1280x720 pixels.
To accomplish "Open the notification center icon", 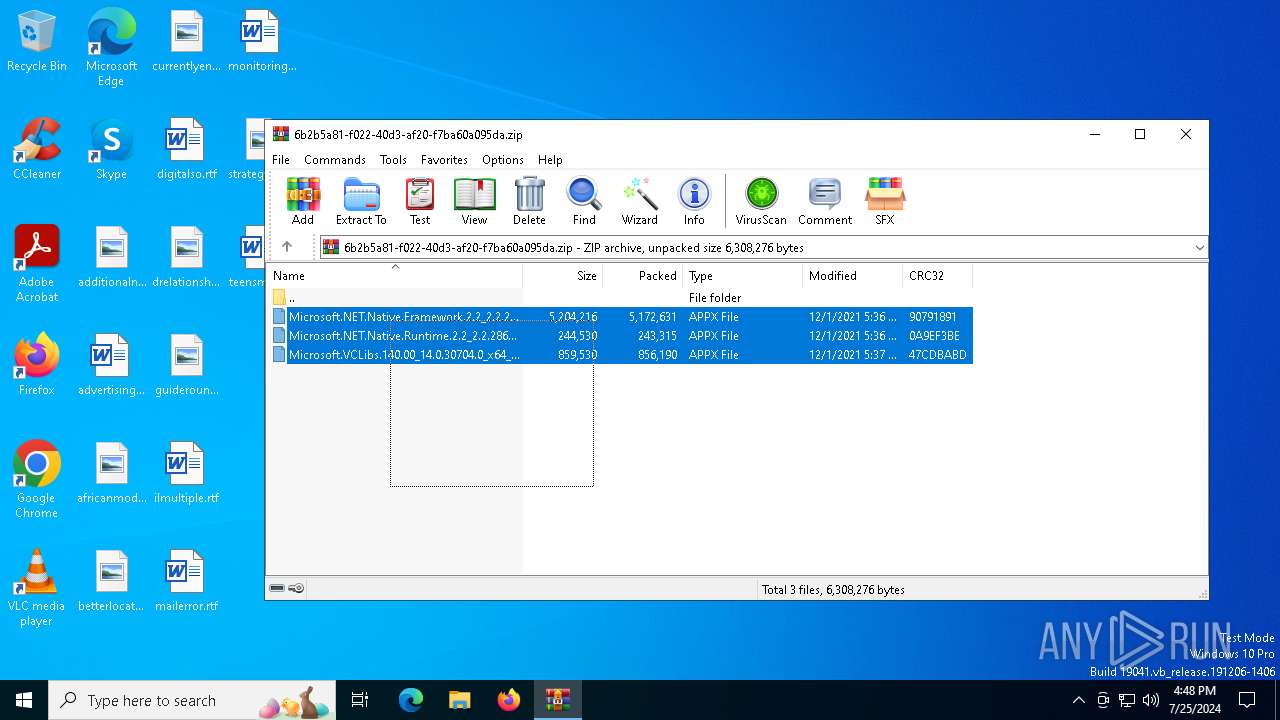I will (1247, 700).
